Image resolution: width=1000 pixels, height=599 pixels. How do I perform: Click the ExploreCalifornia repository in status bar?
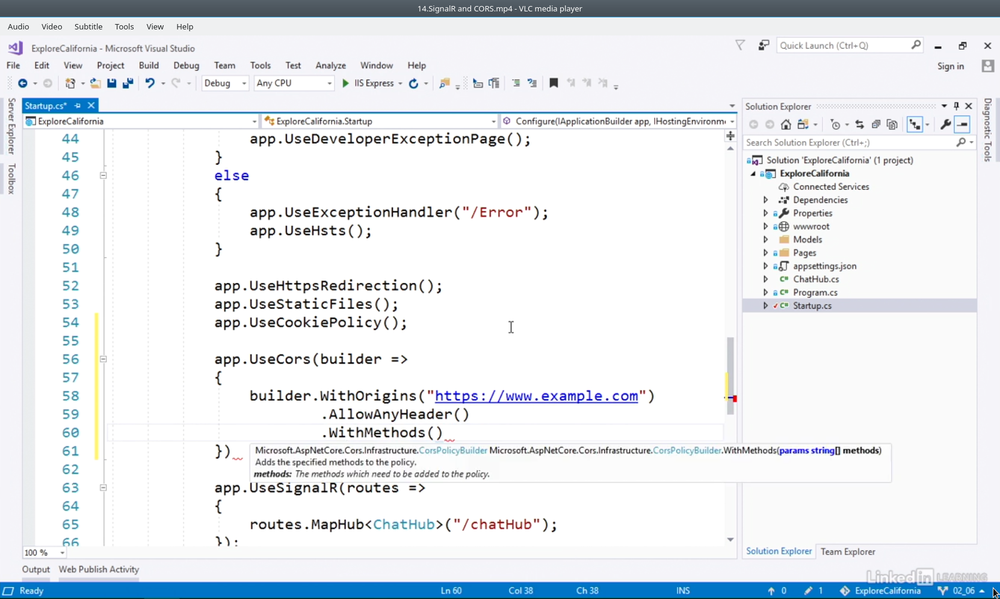pos(881,591)
